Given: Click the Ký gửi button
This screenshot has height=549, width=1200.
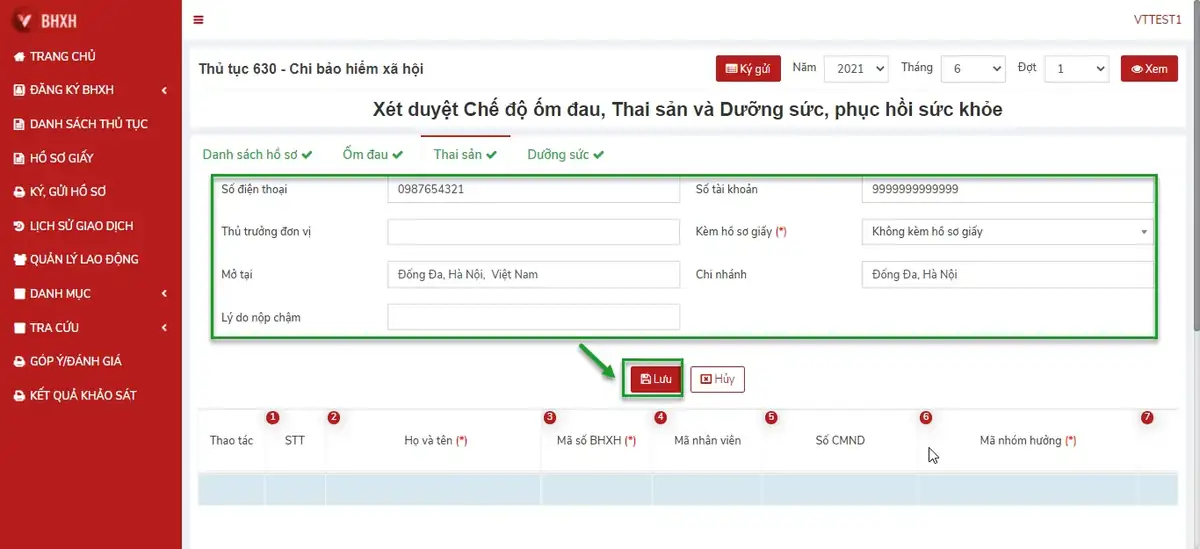Looking at the screenshot, I should [x=748, y=69].
